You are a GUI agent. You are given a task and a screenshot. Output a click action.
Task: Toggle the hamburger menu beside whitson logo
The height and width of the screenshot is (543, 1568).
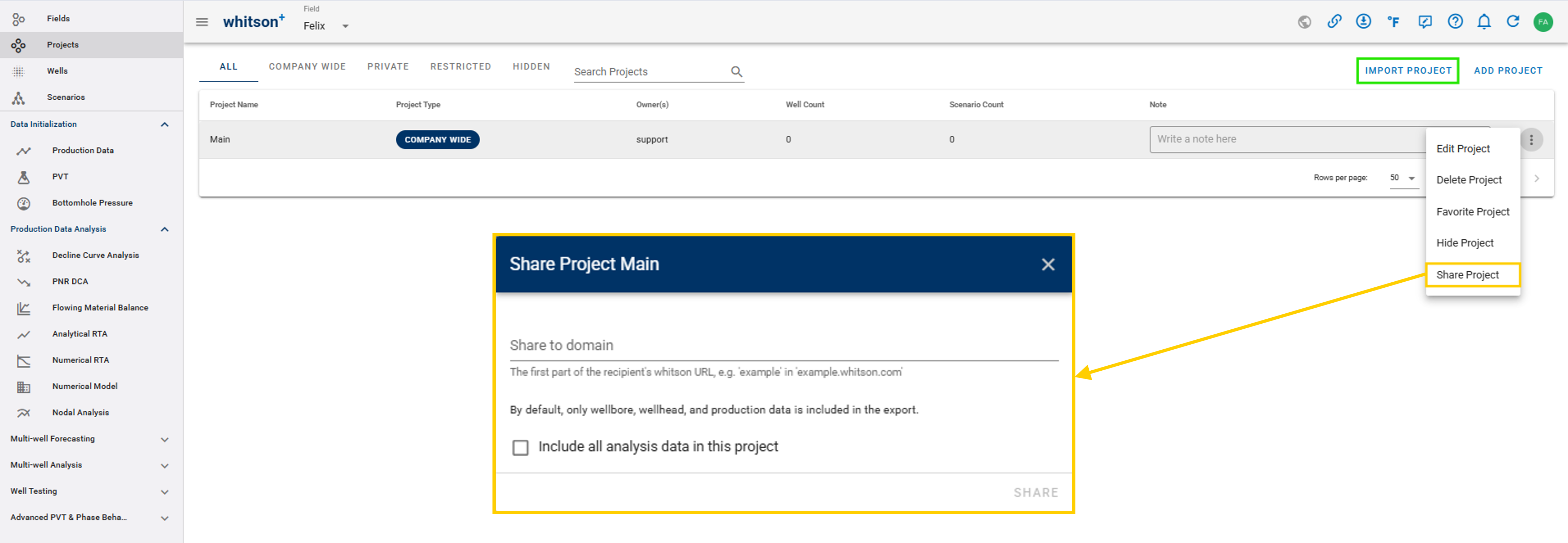(202, 22)
